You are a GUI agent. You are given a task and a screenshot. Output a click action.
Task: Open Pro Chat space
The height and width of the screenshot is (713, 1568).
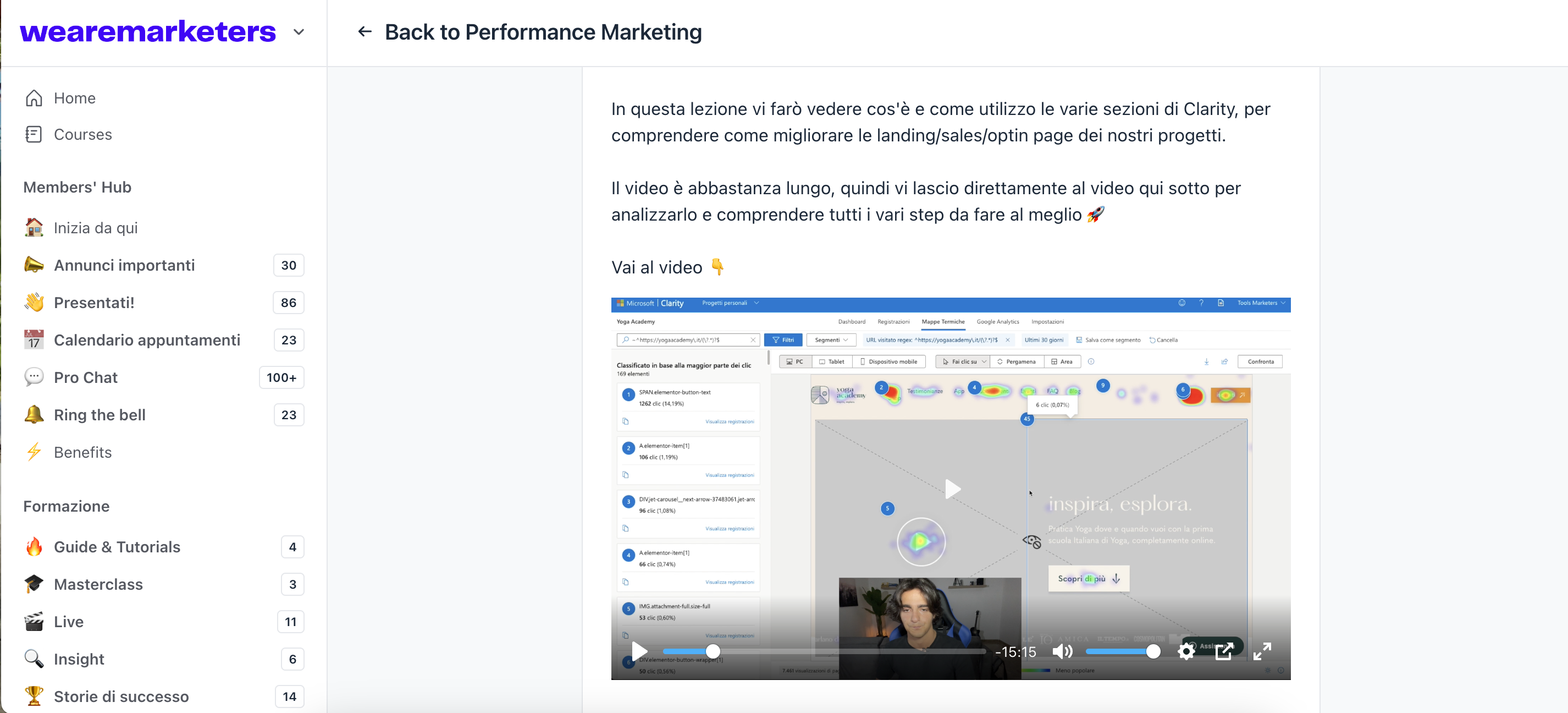pos(86,377)
